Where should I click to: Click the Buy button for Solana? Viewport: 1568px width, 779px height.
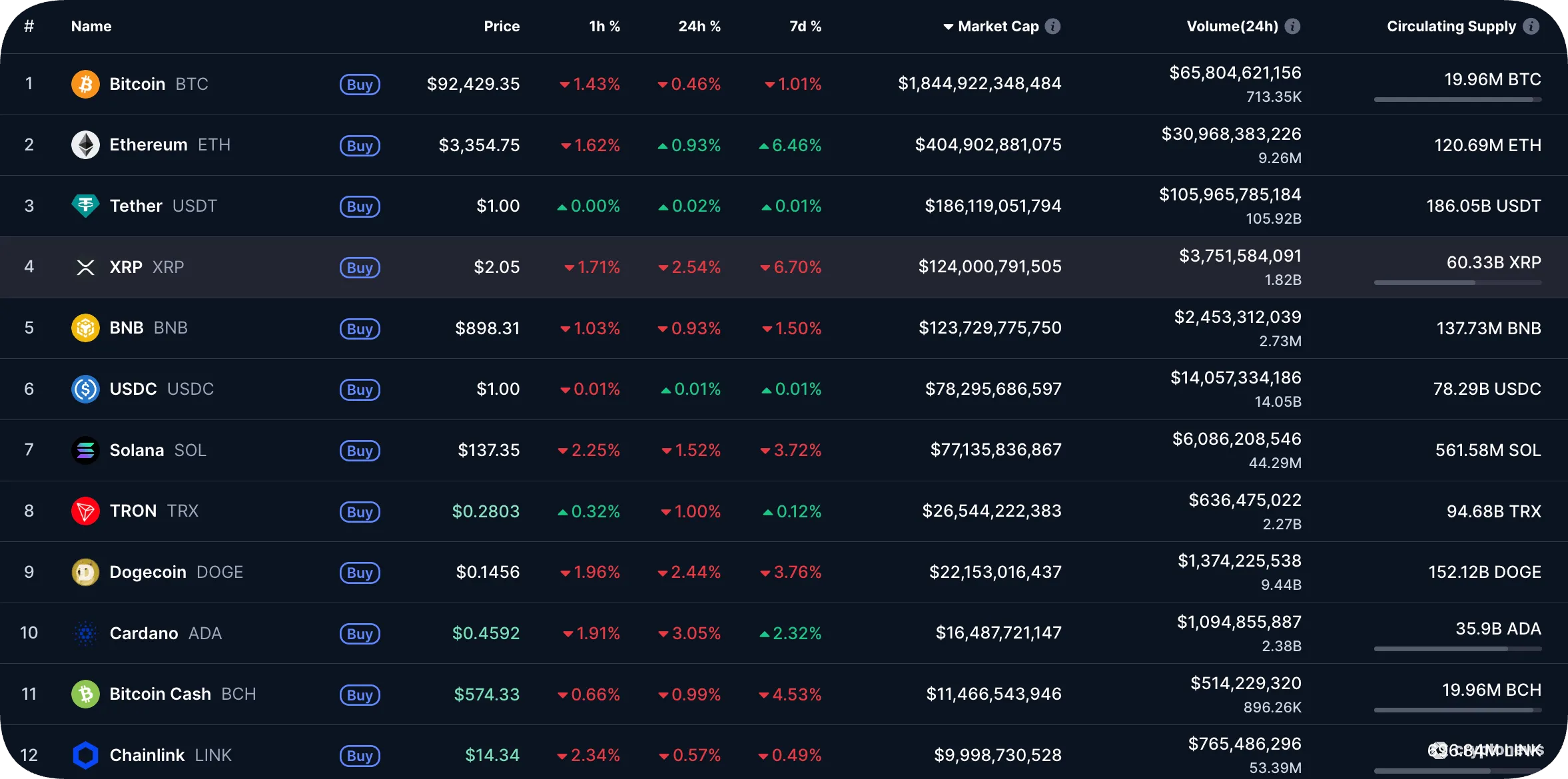tap(360, 450)
